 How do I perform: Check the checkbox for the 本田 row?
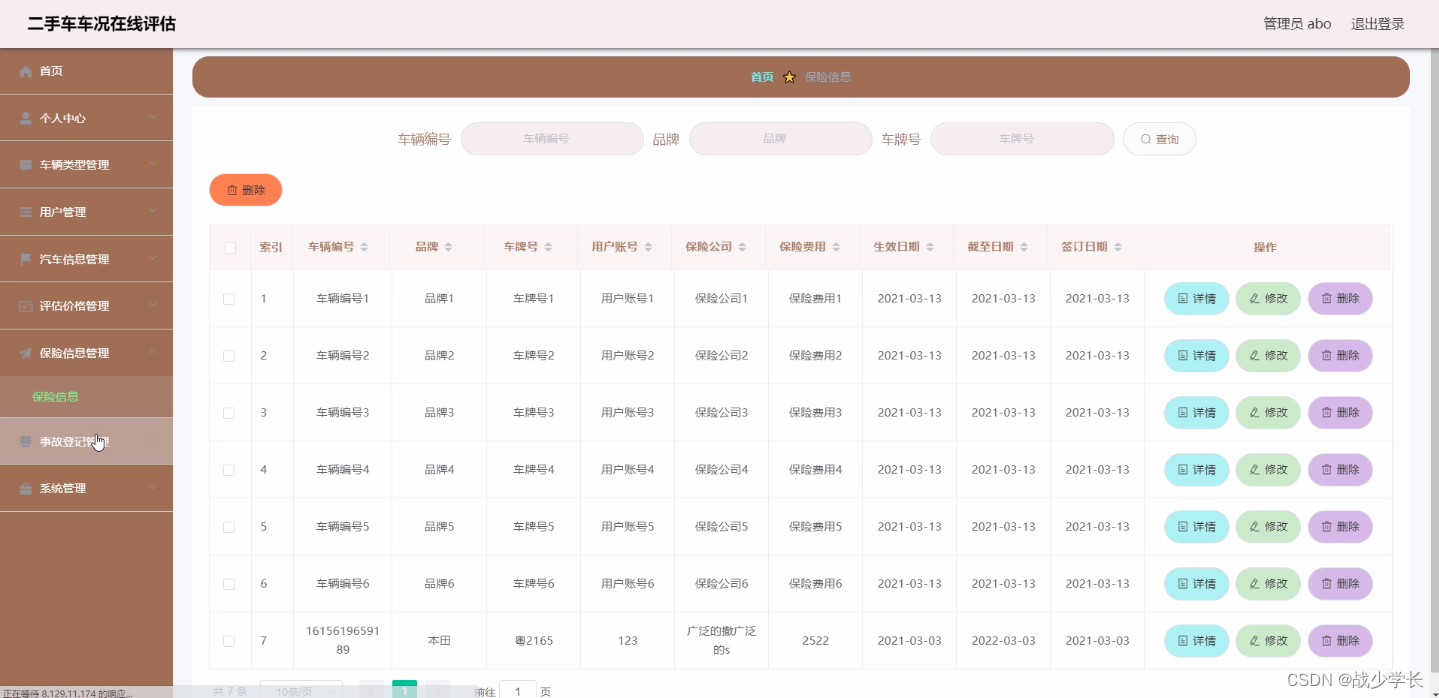tap(229, 641)
